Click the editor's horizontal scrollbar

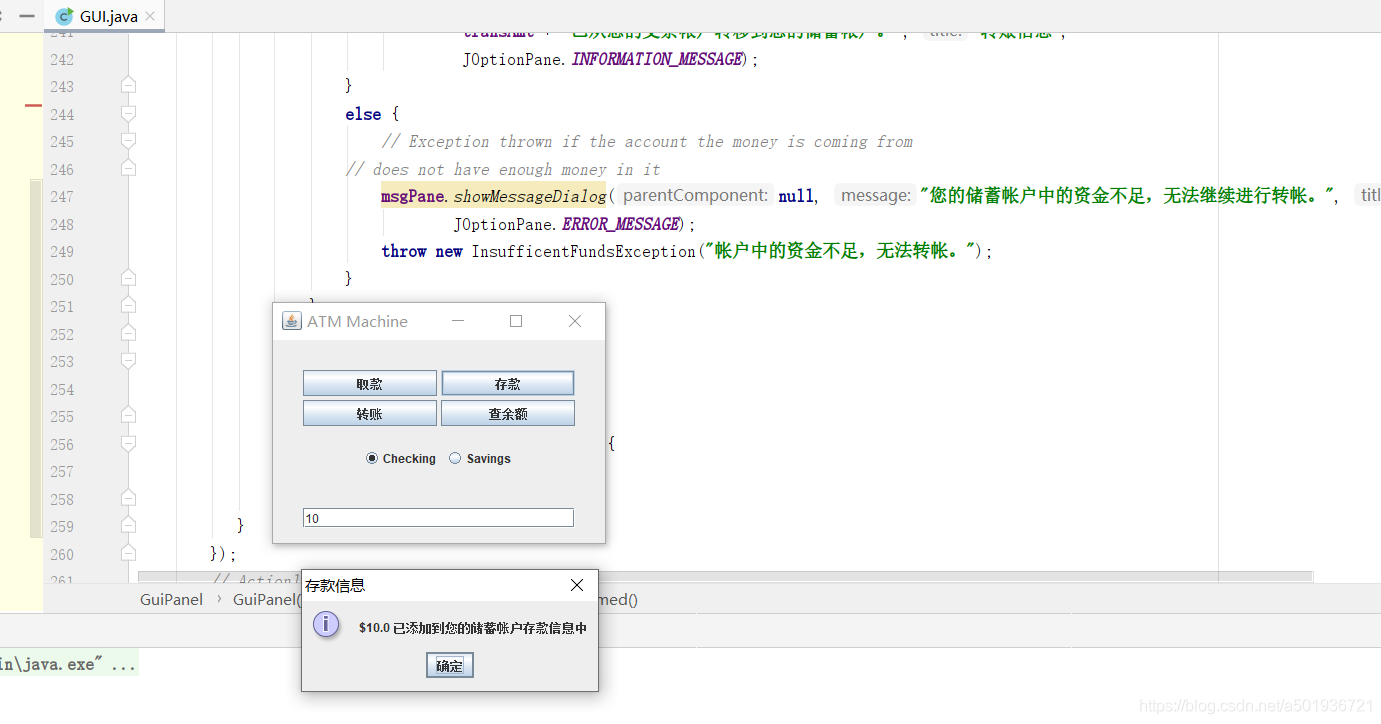click(x=724, y=577)
